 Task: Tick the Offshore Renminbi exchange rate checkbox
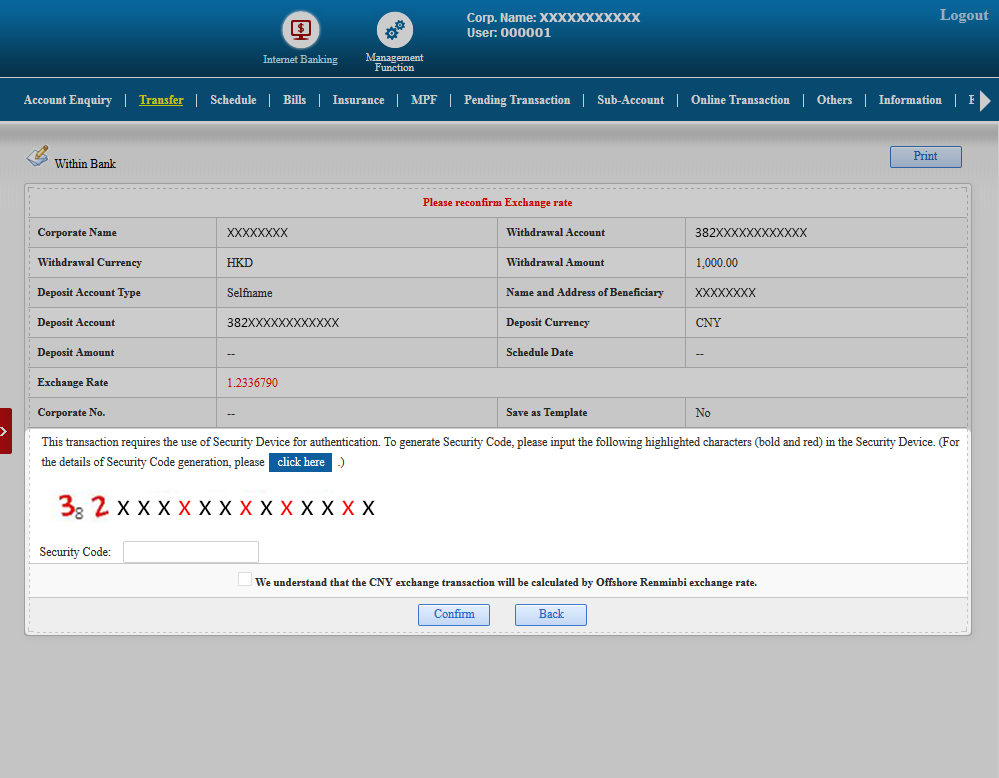pos(245,580)
